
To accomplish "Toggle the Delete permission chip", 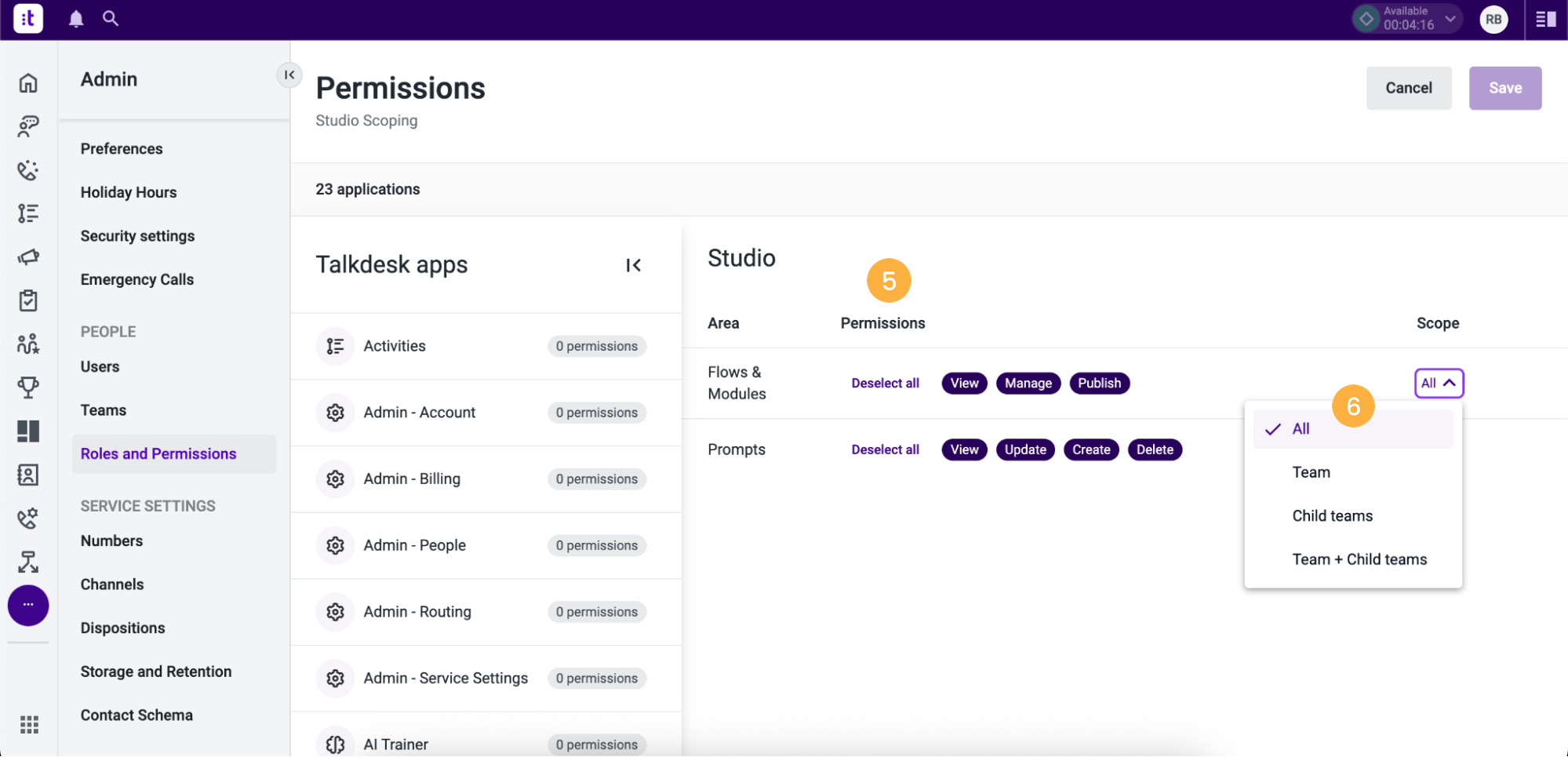I will point(1155,449).
